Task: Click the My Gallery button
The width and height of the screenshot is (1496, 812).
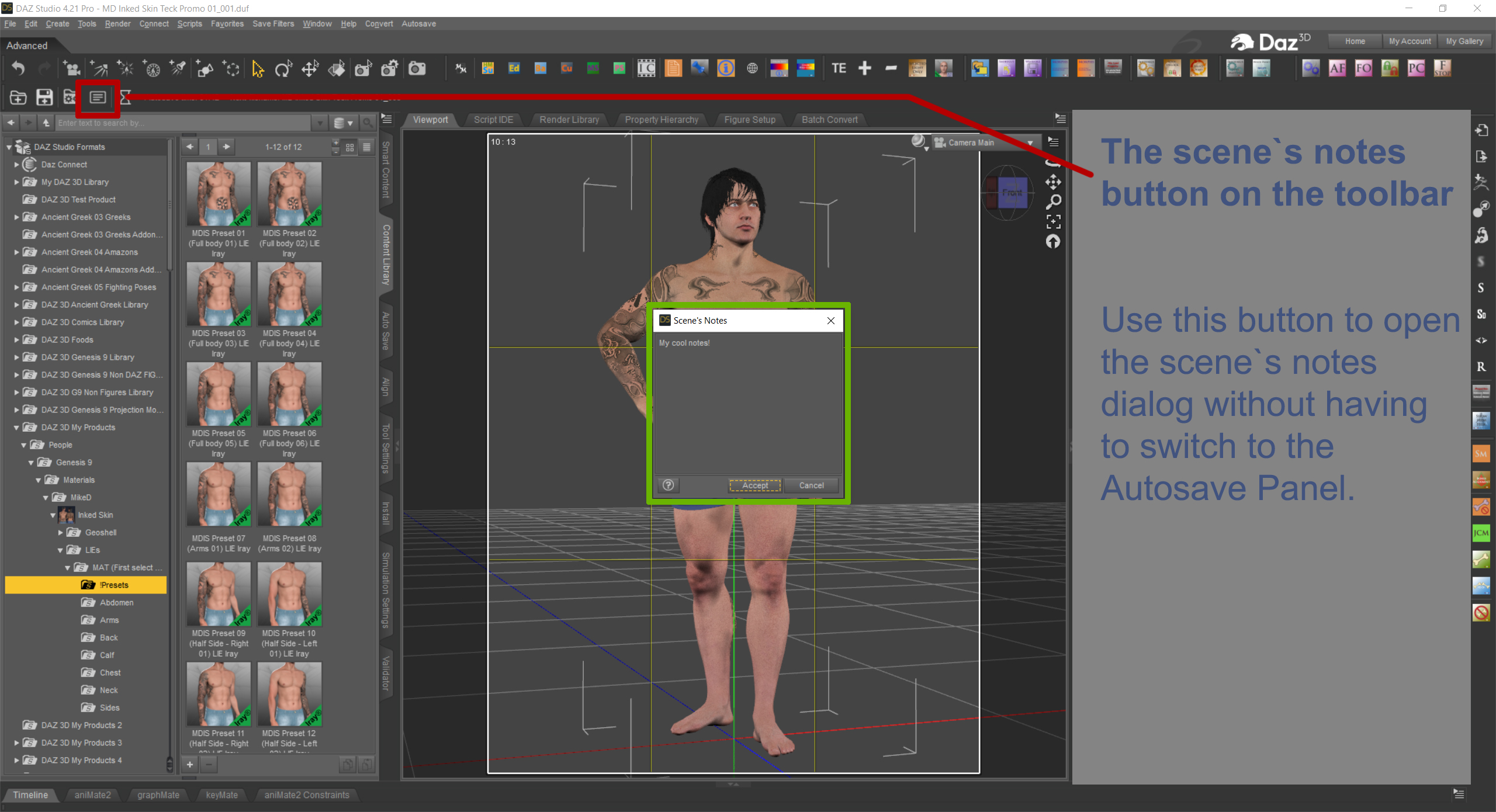Action: [x=1464, y=41]
